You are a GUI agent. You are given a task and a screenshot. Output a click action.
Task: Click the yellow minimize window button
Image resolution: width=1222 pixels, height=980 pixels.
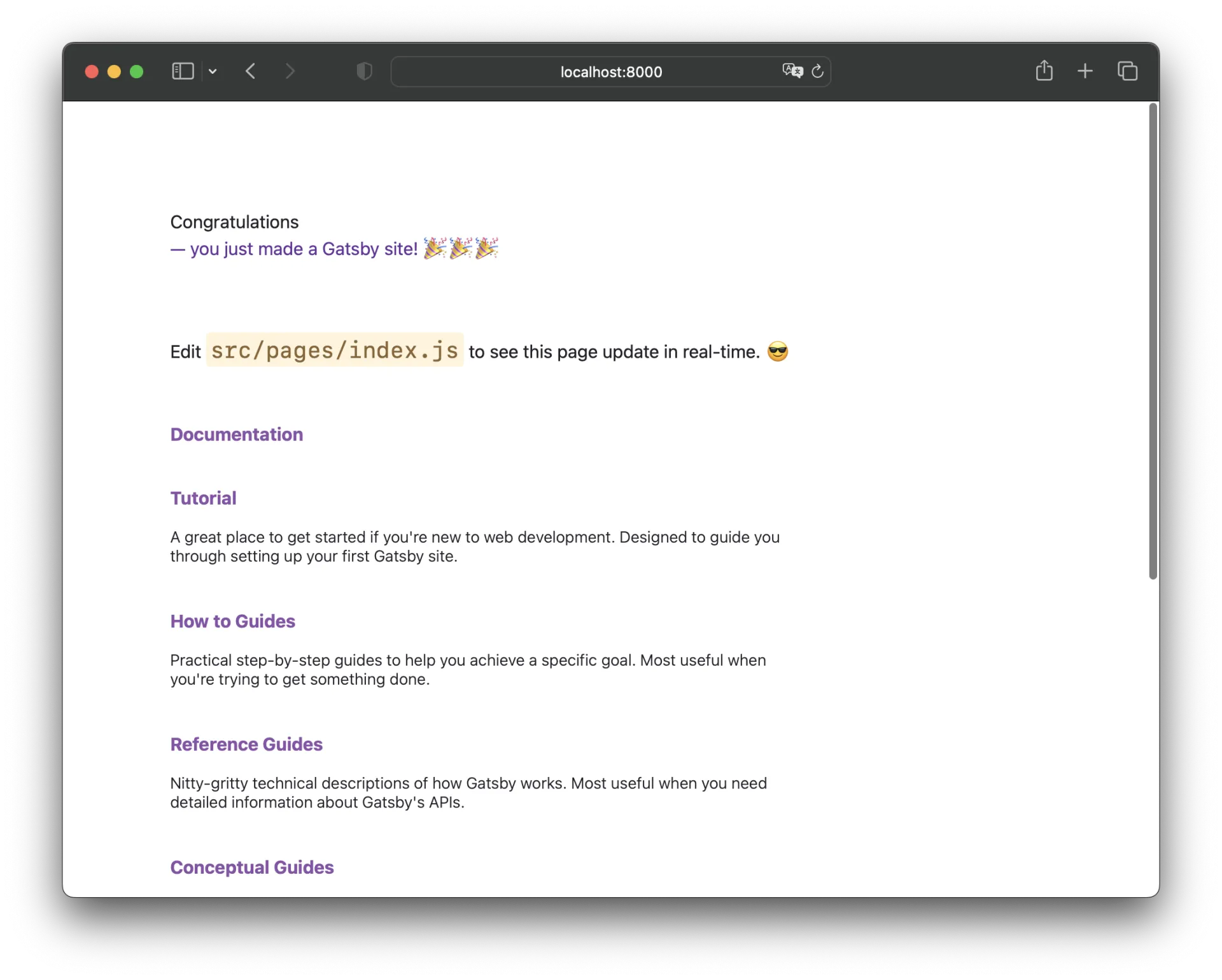[x=114, y=72]
